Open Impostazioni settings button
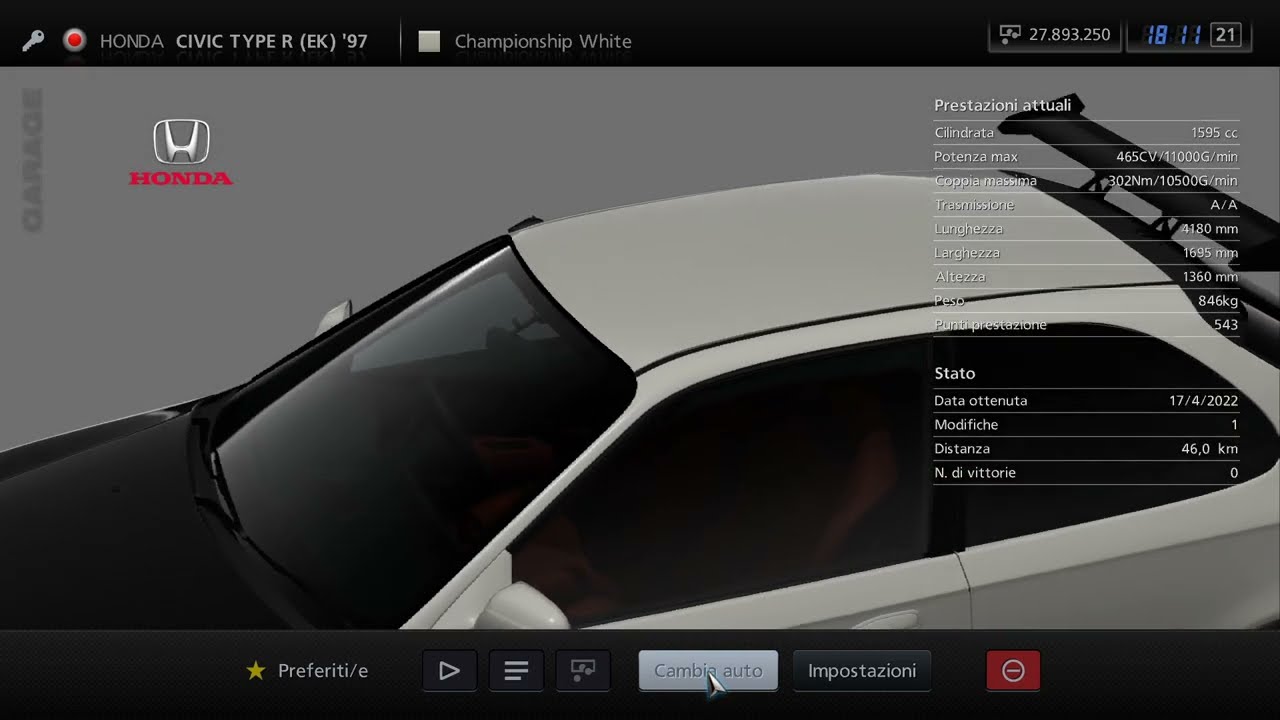The height and width of the screenshot is (720, 1280). [x=862, y=671]
